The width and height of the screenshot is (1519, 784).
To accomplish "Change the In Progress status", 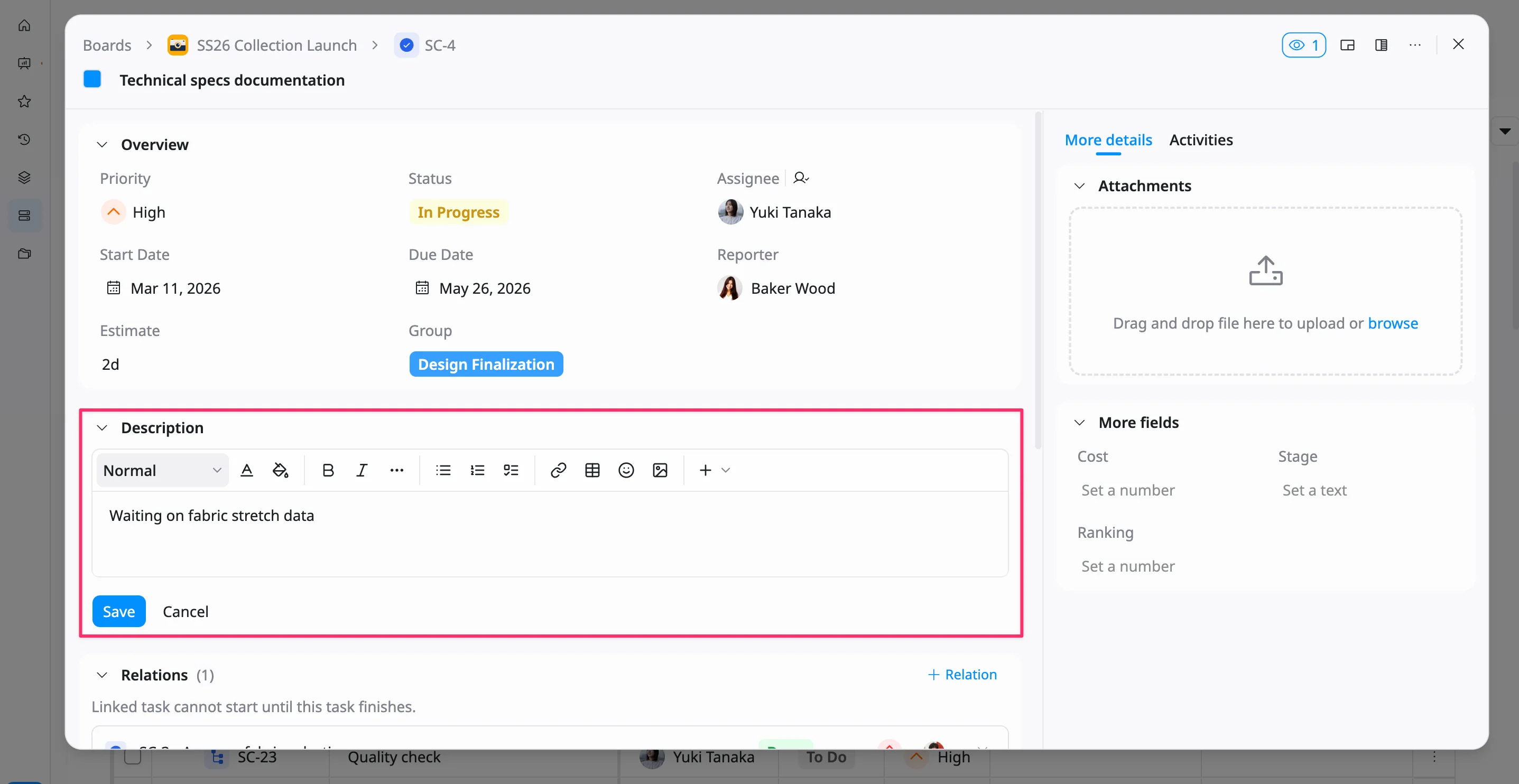I will (x=458, y=212).
